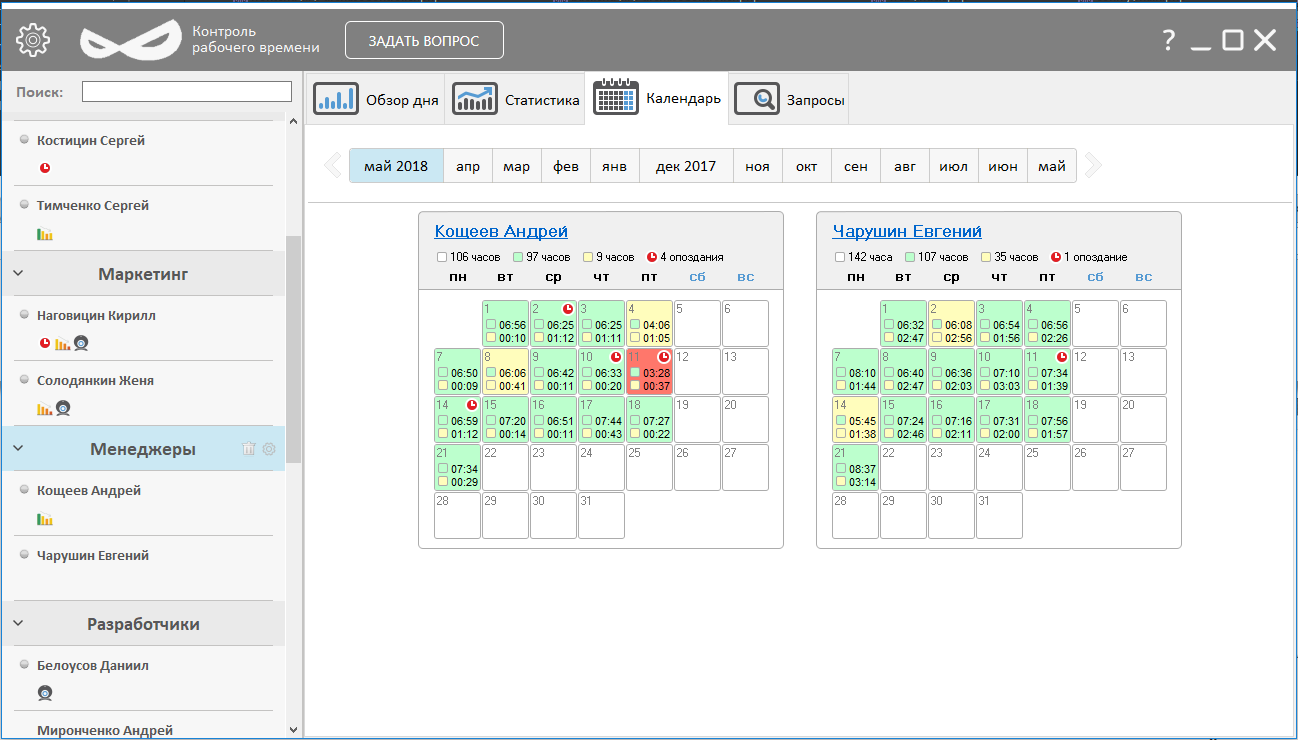Delete the Менеджеры group with trash icon
The height and width of the screenshot is (740, 1298).
[x=249, y=449]
